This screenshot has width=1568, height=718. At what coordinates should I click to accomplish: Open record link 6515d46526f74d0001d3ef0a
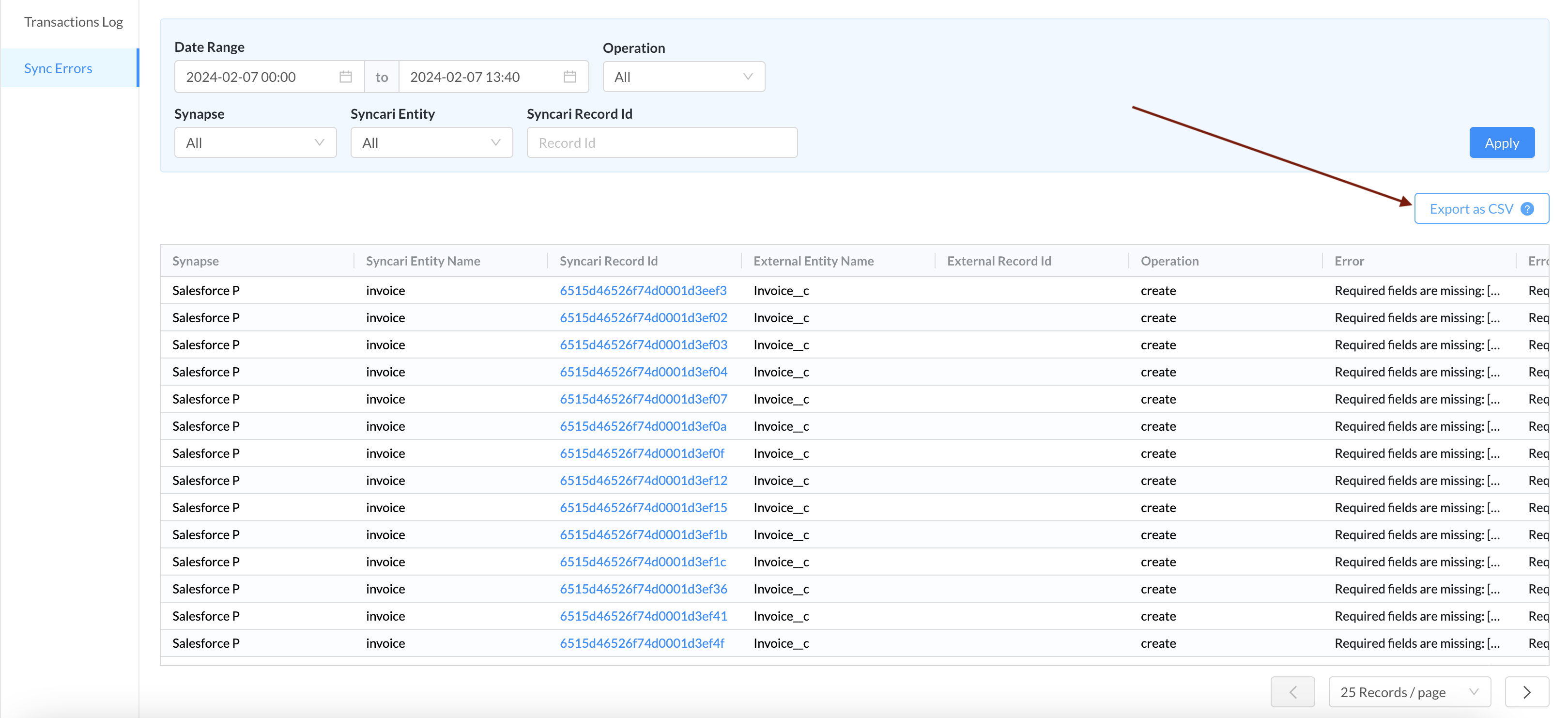643,426
